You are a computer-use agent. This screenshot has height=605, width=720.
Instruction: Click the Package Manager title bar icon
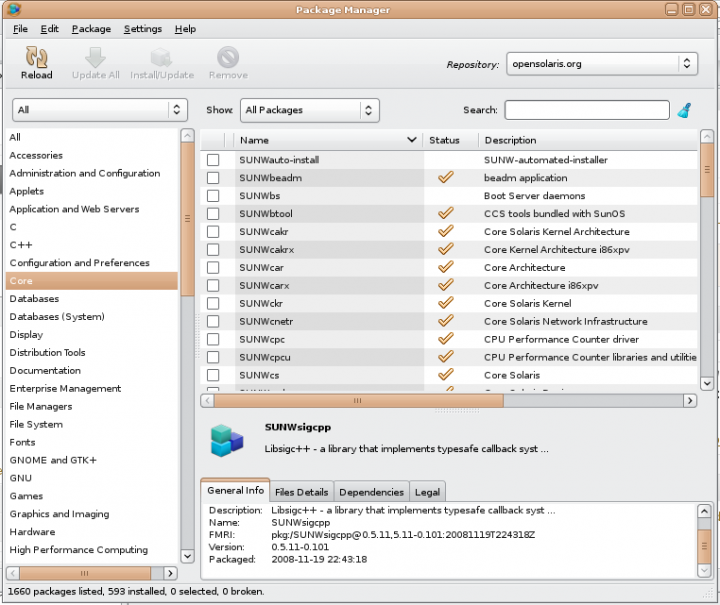14,9
